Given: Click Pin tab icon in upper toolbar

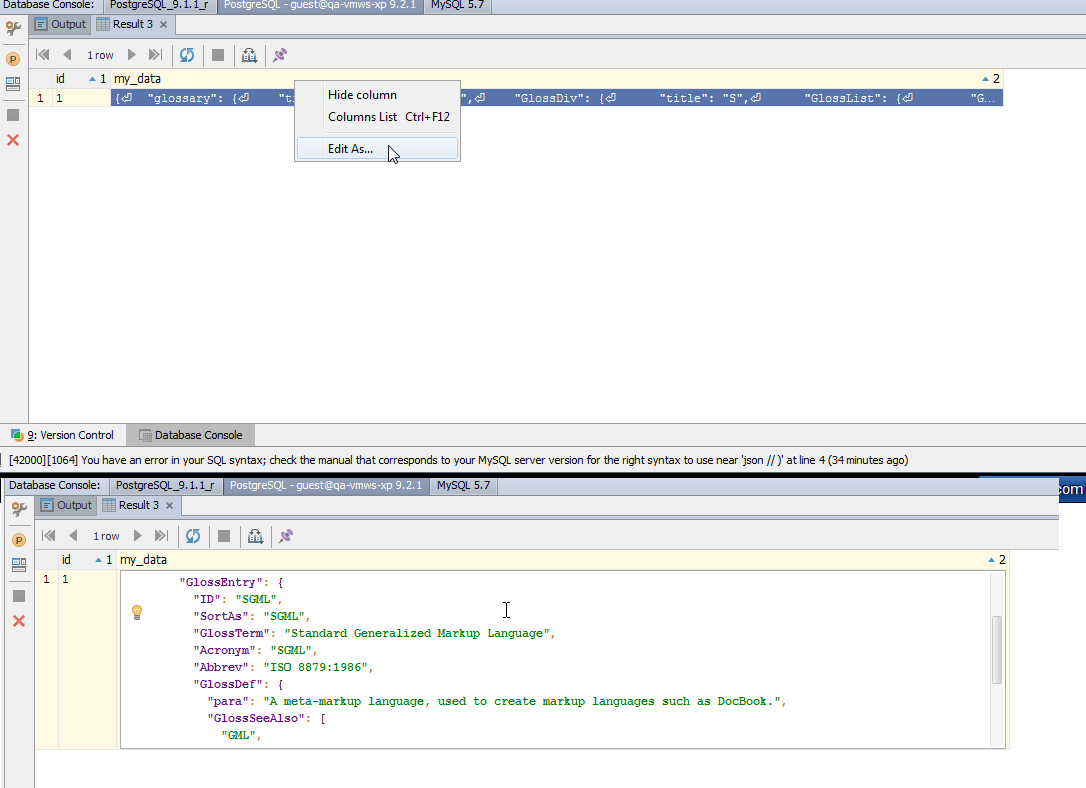Looking at the screenshot, I should (280, 55).
